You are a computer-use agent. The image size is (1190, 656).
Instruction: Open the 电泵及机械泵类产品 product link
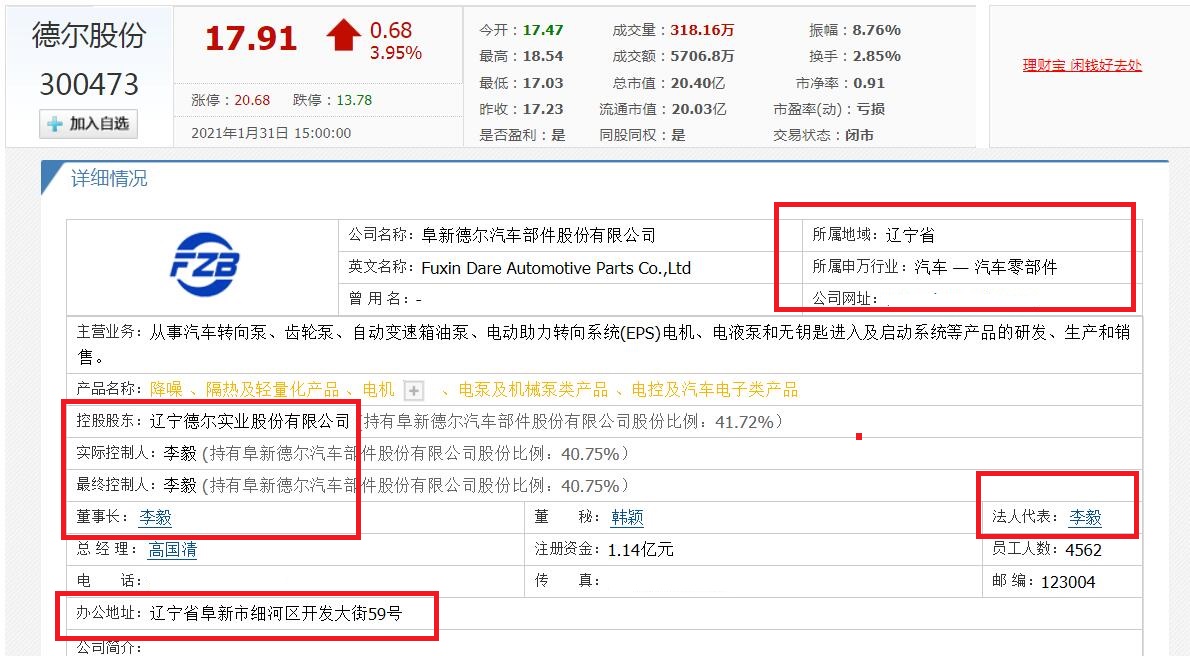tap(533, 390)
